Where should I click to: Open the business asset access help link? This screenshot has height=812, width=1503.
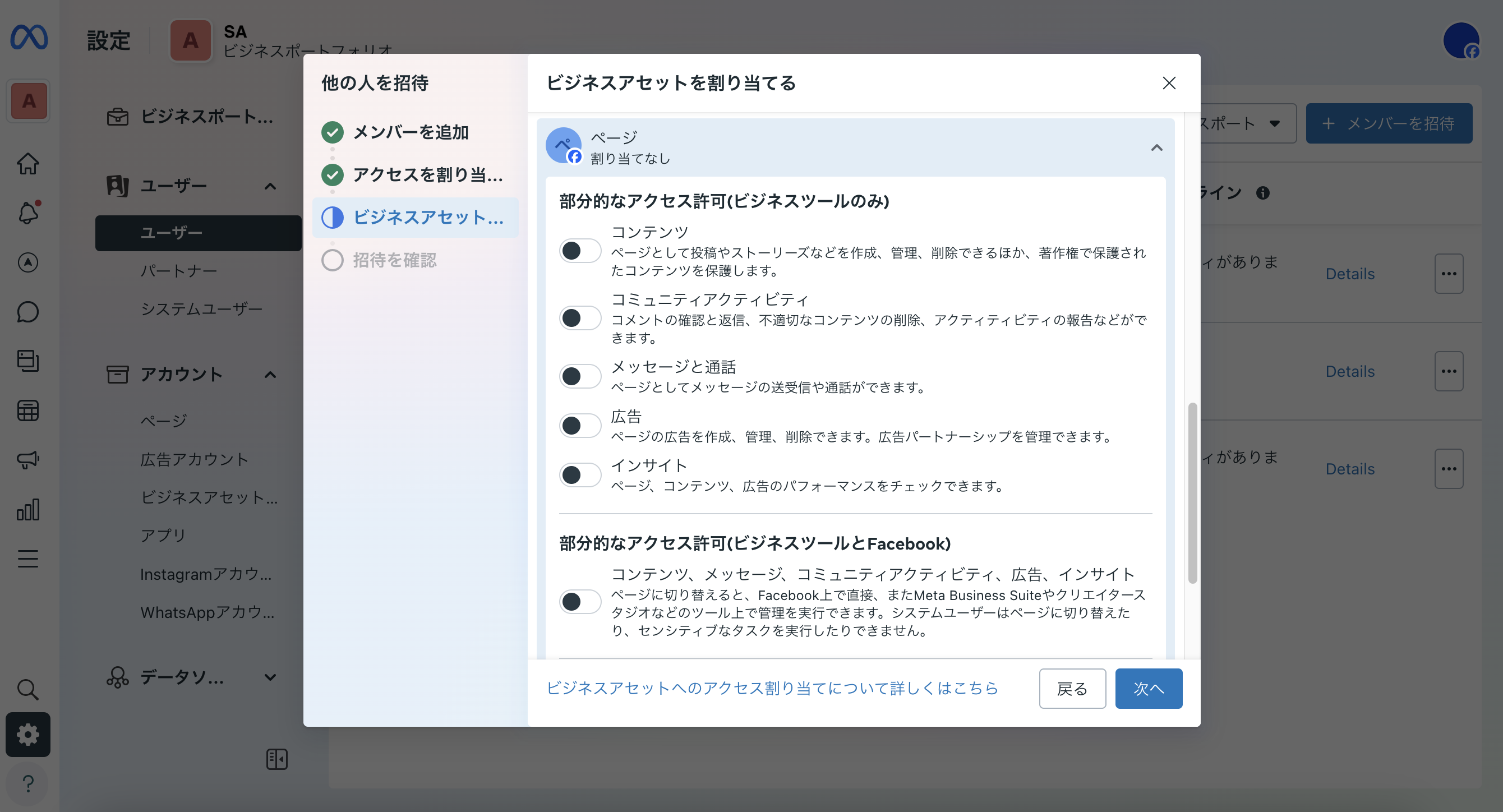(771, 688)
